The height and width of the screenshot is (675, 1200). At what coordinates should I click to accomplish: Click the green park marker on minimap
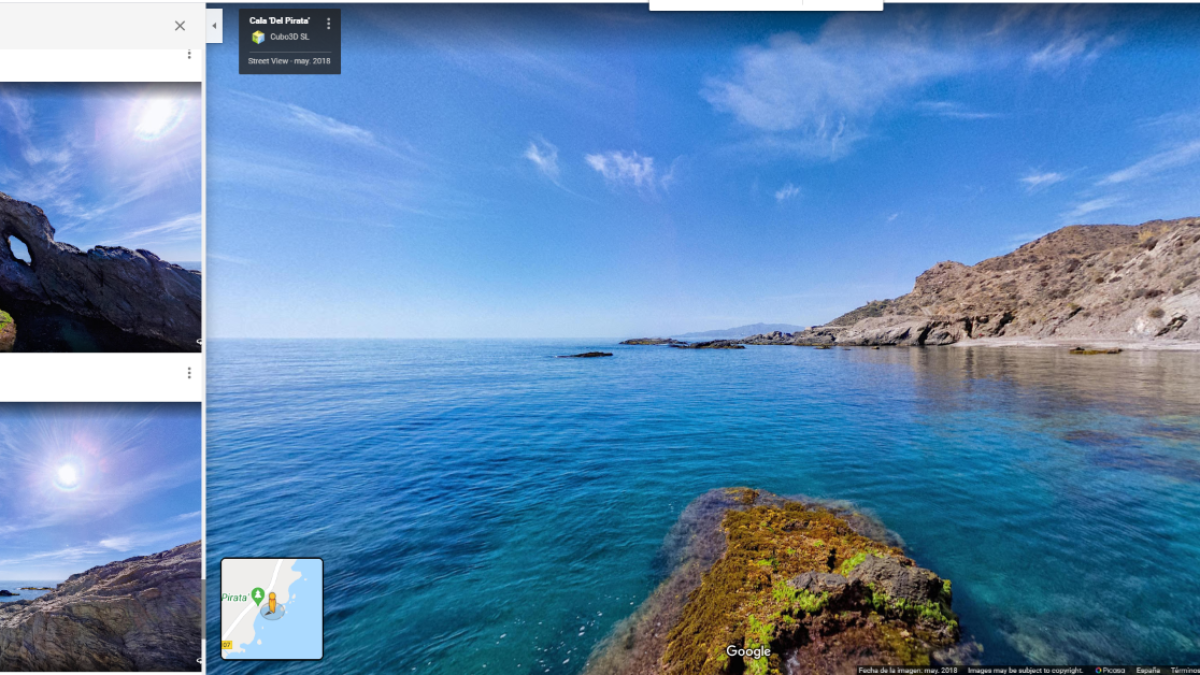(x=258, y=596)
